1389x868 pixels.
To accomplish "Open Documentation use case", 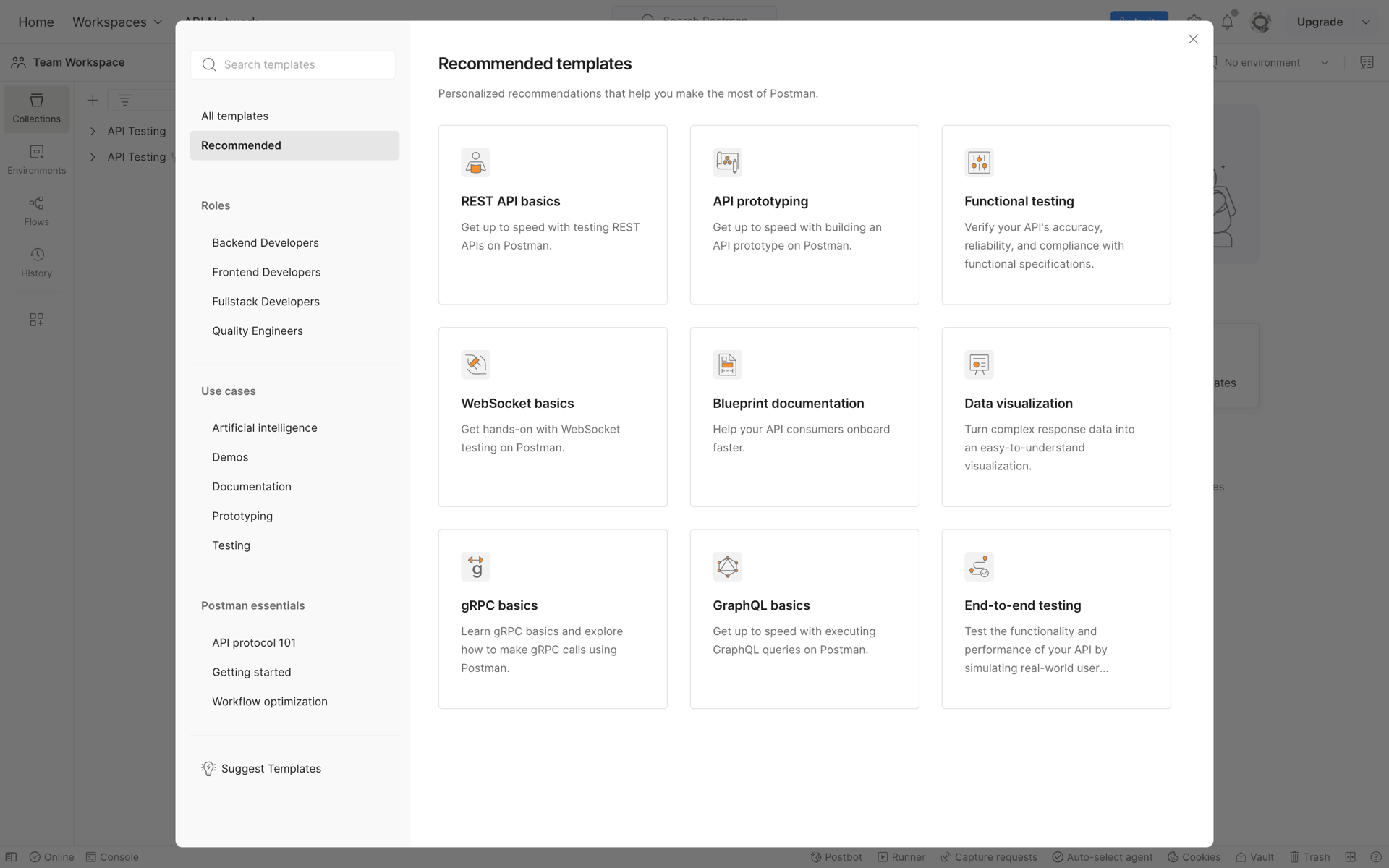I will point(252,487).
